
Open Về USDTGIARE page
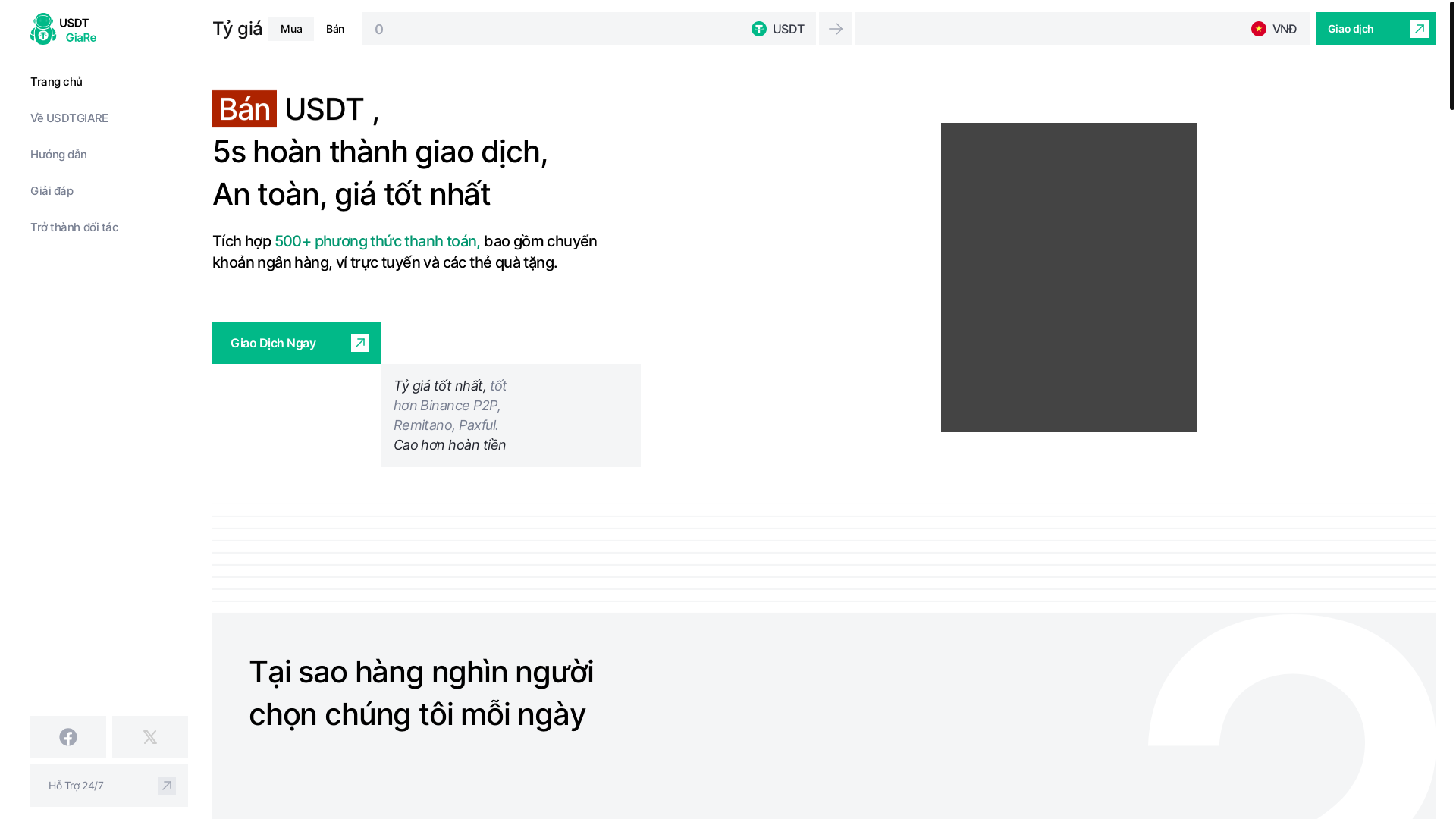click(69, 118)
